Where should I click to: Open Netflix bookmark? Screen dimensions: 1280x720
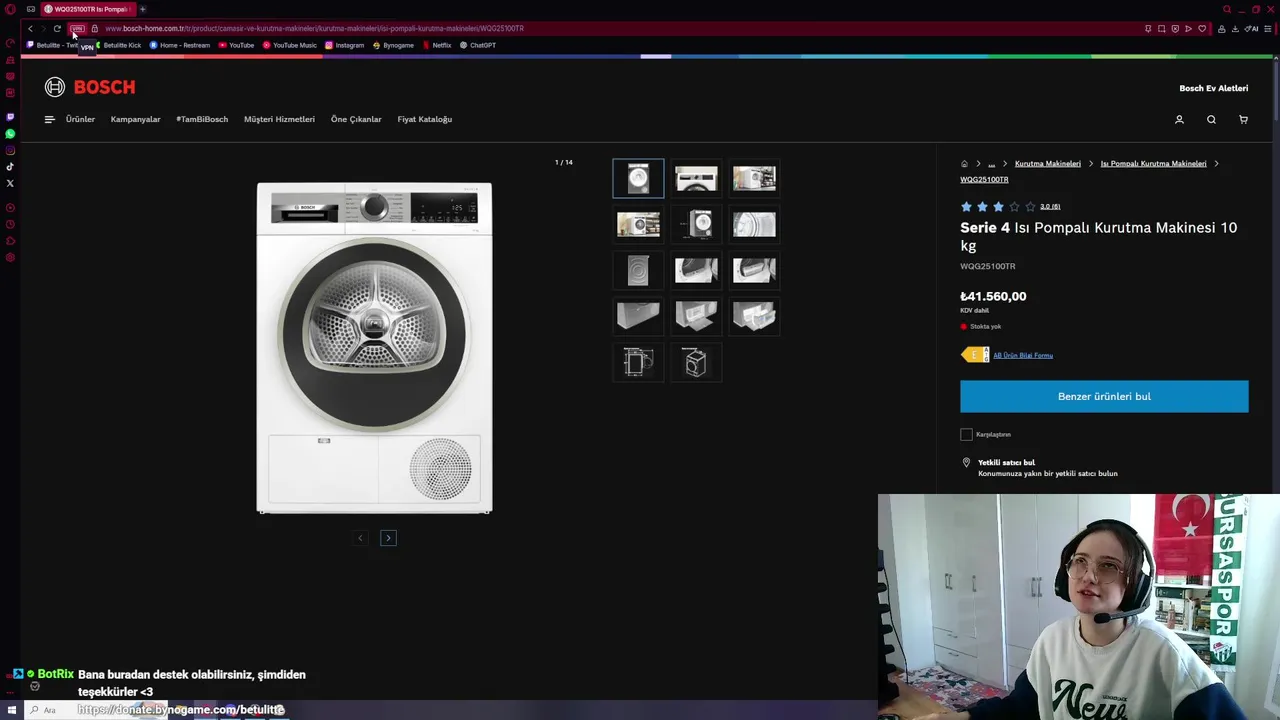437,45
